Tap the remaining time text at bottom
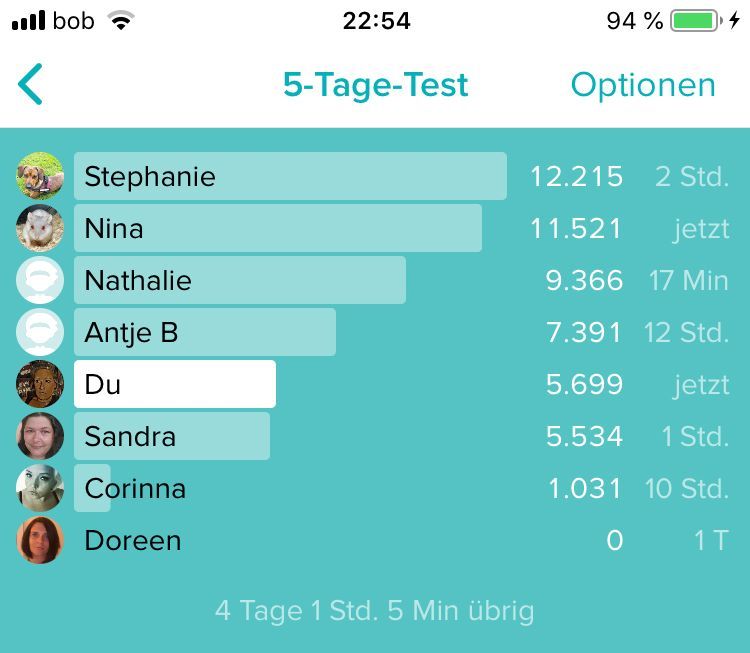750x653 pixels. pos(375,611)
